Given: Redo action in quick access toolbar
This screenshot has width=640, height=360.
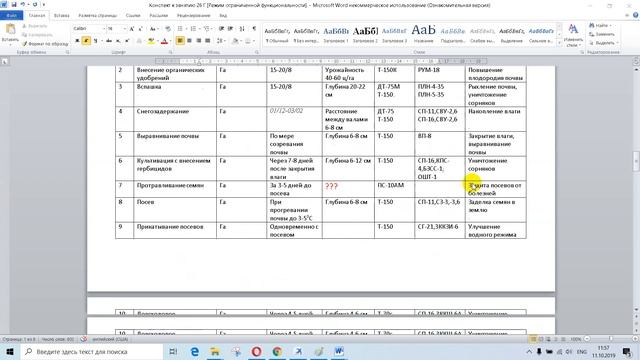Looking at the screenshot, I should [35, 4].
